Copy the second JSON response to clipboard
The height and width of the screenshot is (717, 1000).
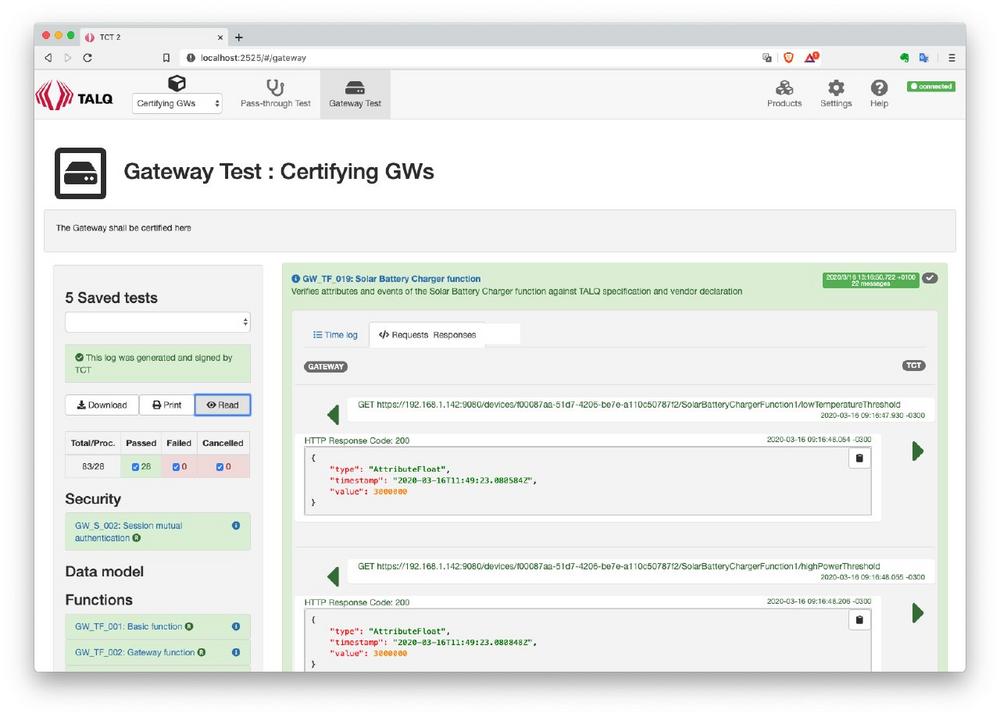click(859, 620)
